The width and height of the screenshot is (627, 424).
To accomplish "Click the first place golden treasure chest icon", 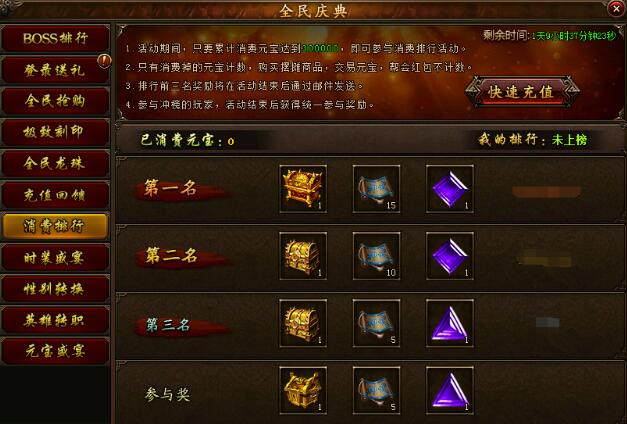I will (x=303, y=188).
